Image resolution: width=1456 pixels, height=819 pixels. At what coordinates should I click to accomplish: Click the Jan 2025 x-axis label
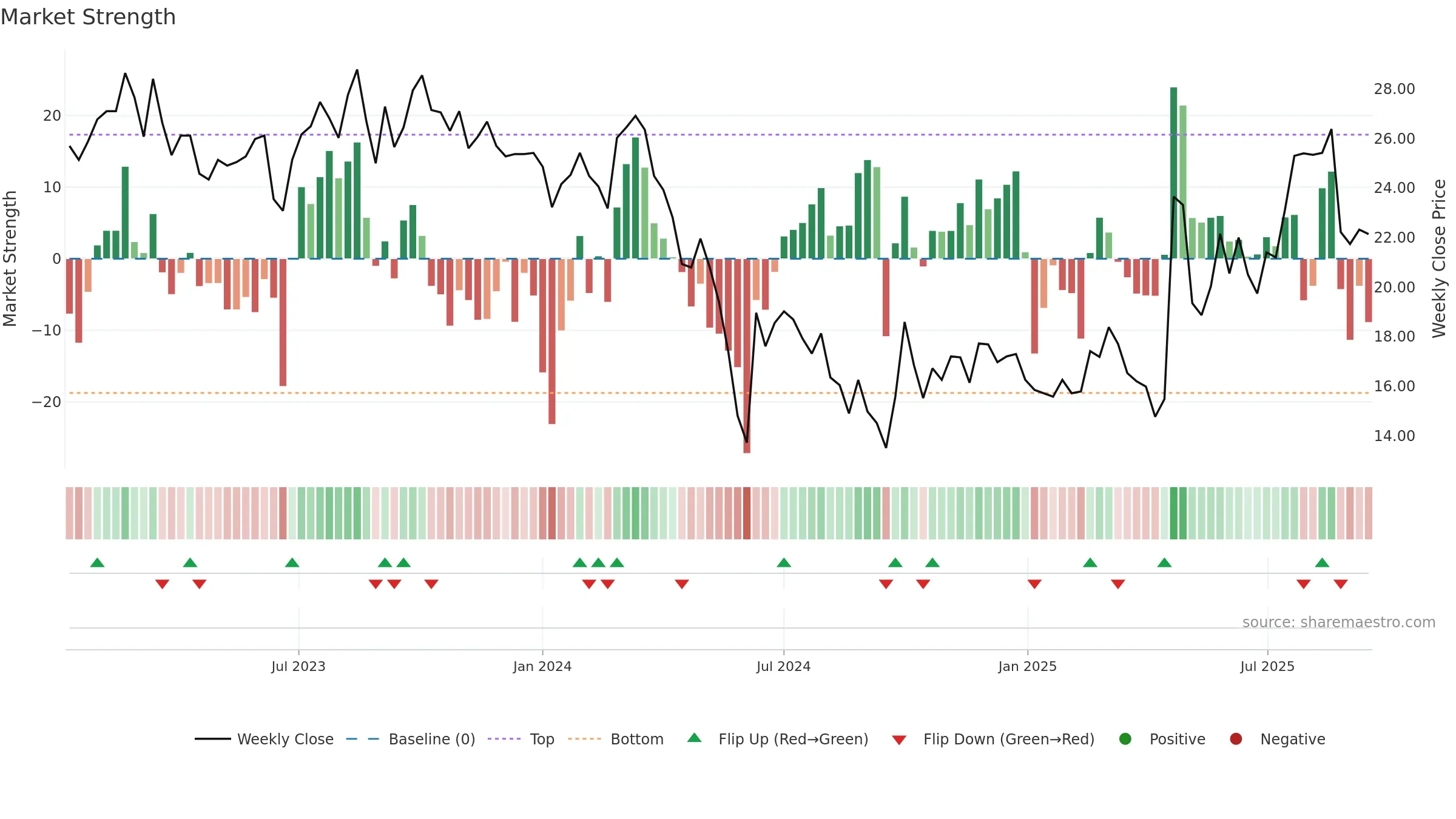point(1028,666)
